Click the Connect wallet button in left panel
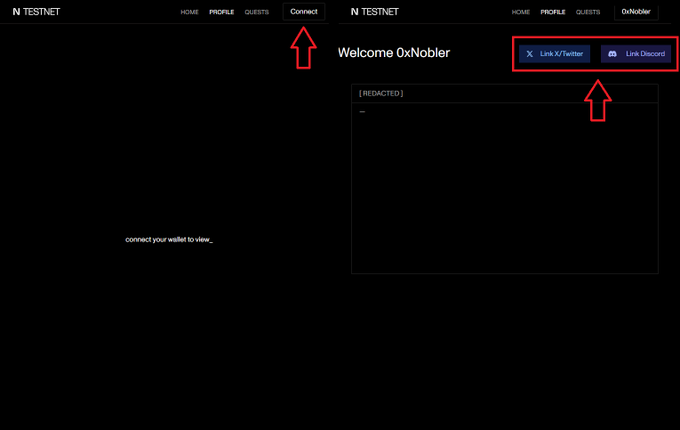The height and width of the screenshot is (430, 680). [x=304, y=12]
